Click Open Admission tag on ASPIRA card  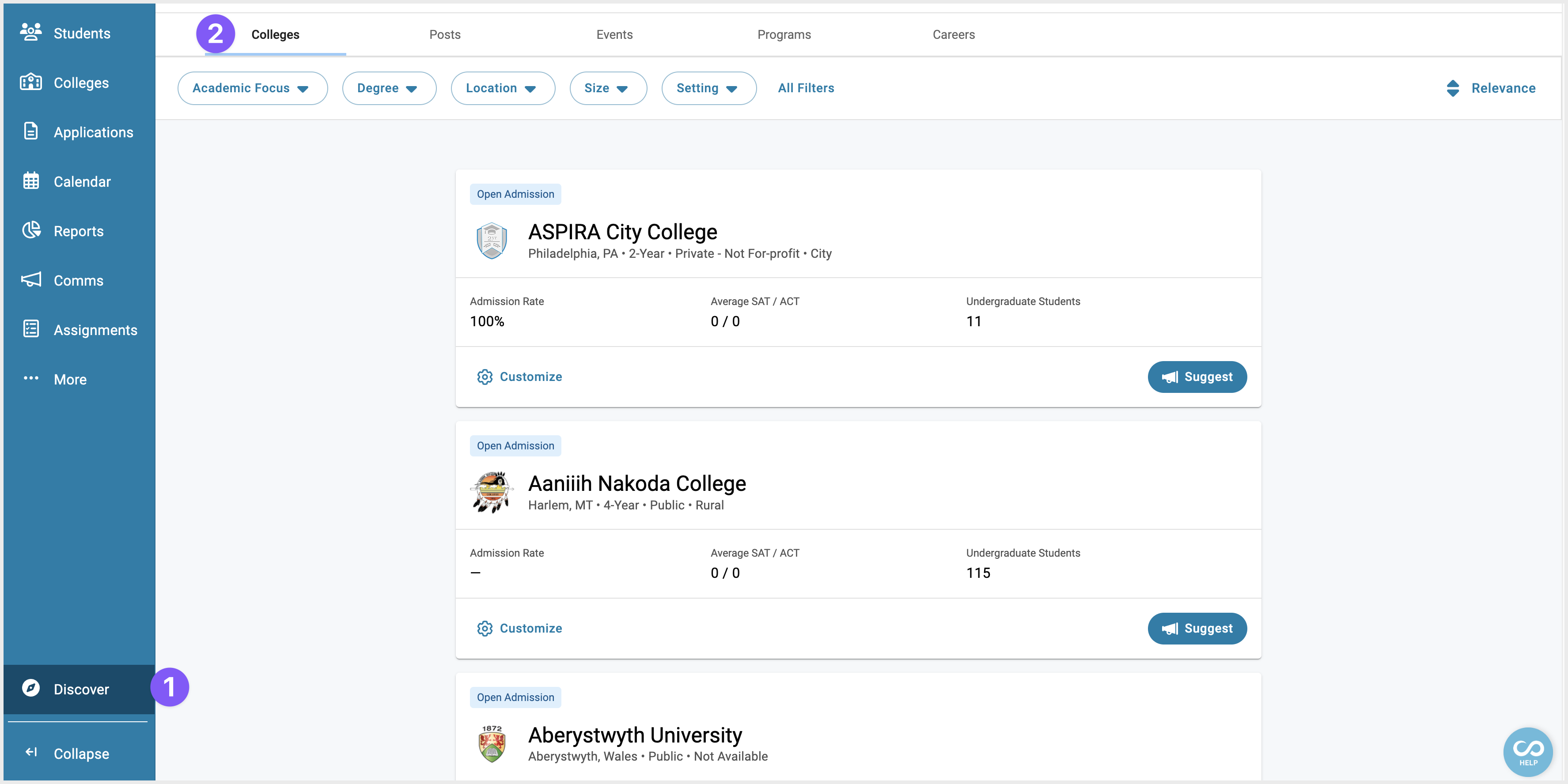tap(515, 195)
